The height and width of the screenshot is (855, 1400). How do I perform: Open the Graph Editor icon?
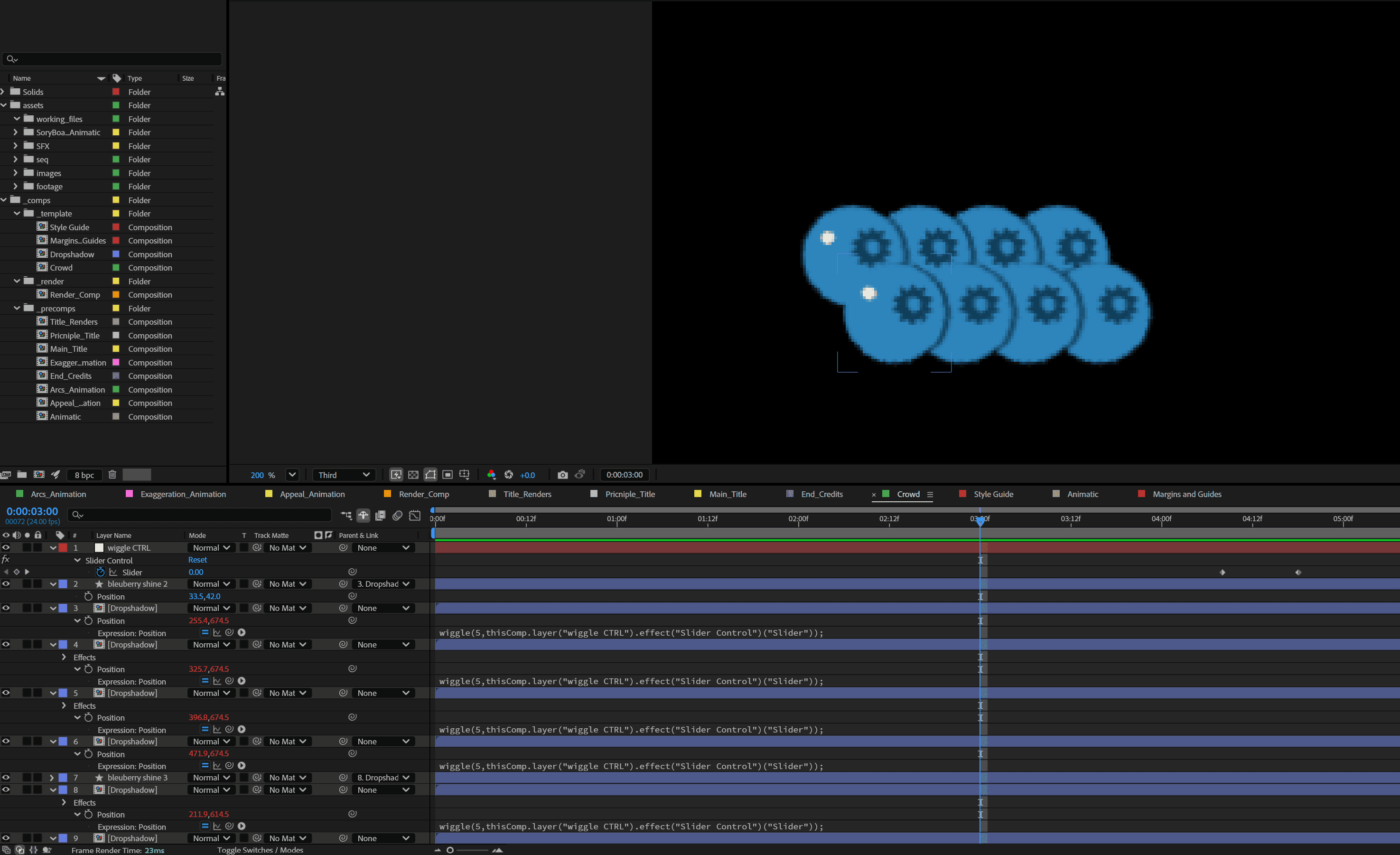coord(415,515)
